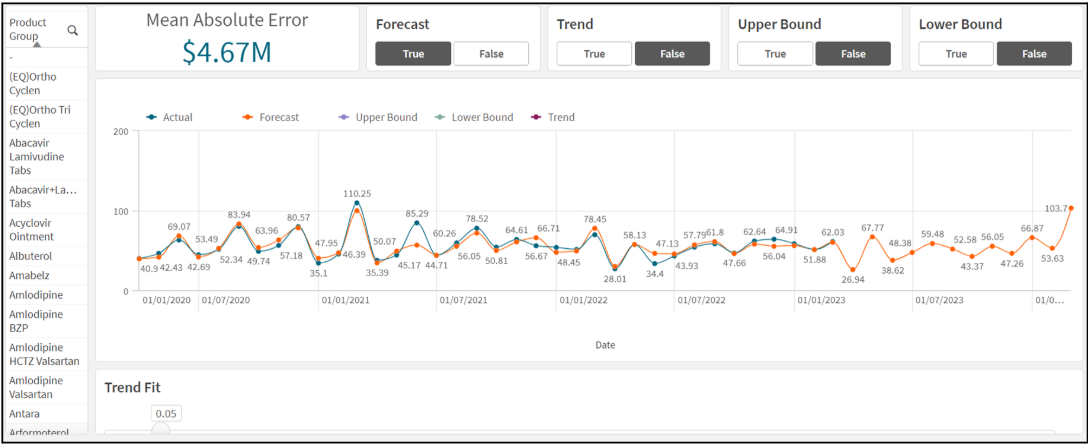
Task: Click the Trend Fit slider handle
Action: 160,432
